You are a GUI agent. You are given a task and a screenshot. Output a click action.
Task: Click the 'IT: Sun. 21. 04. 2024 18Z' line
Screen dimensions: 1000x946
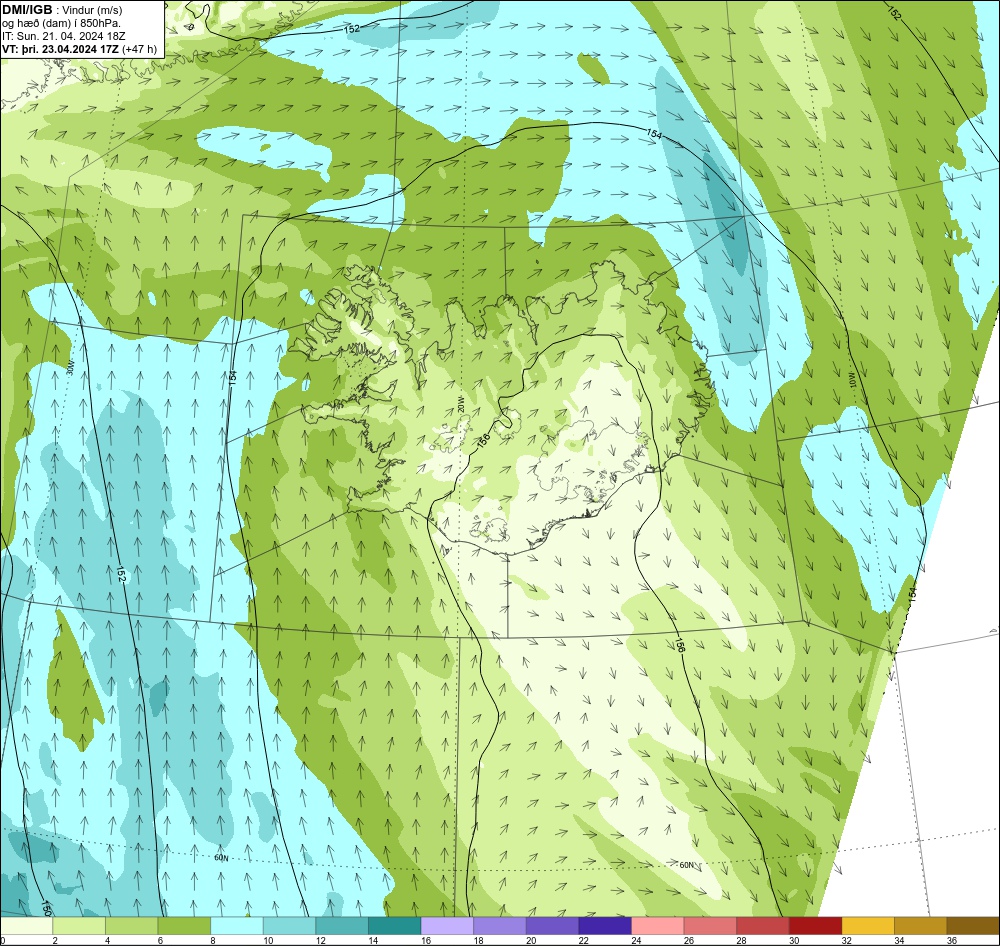65,36
